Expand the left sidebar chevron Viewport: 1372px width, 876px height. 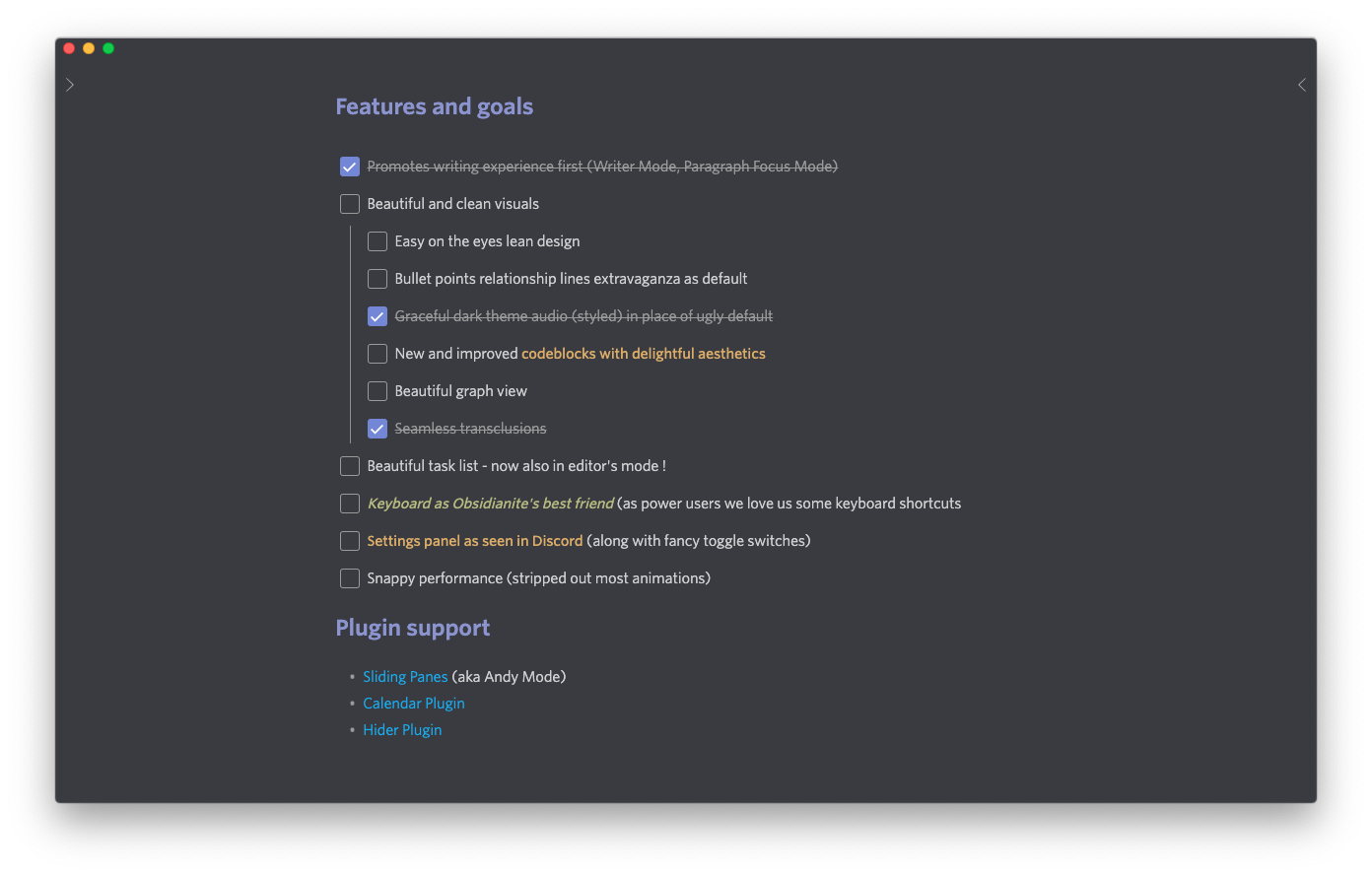[x=70, y=85]
